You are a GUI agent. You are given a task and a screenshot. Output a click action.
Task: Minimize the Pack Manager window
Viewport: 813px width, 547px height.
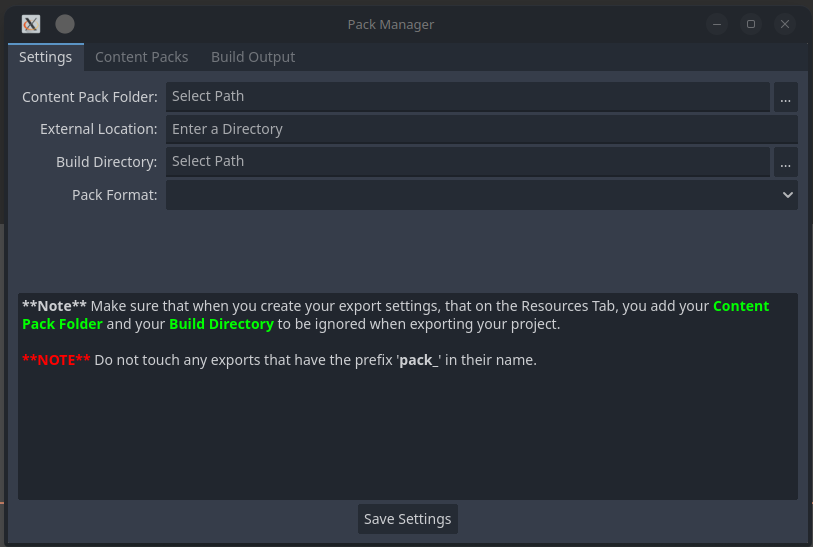tap(717, 24)
